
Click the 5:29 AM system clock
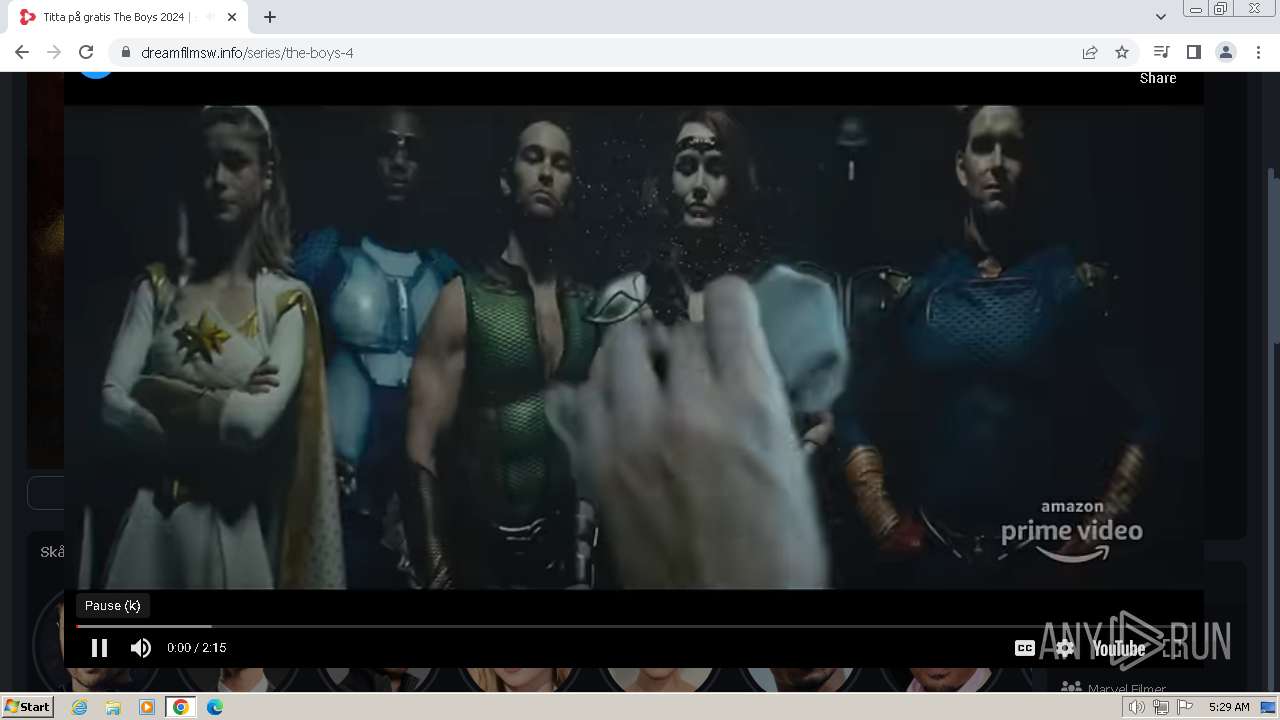click(x=1229, y=707)
